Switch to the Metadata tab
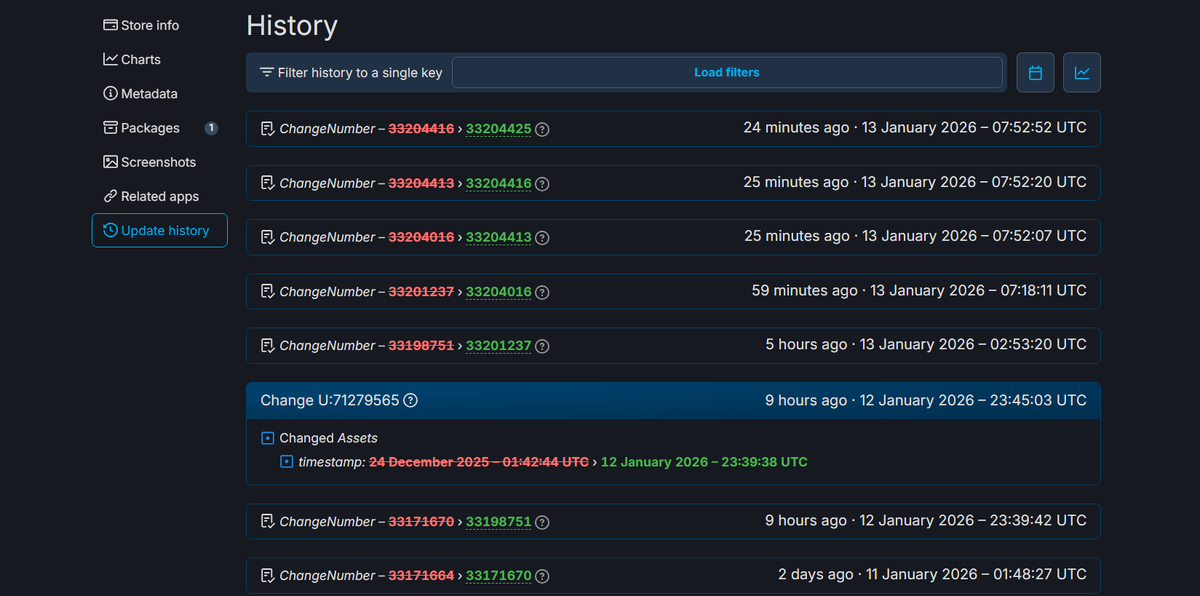Screen dimensions: 1200x596 tap(140, 93)
